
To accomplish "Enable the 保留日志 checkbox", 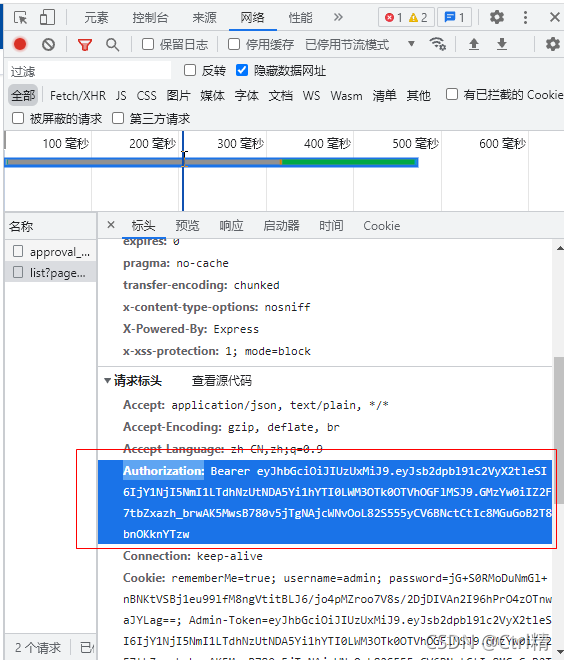I will [x=148, y=44].
